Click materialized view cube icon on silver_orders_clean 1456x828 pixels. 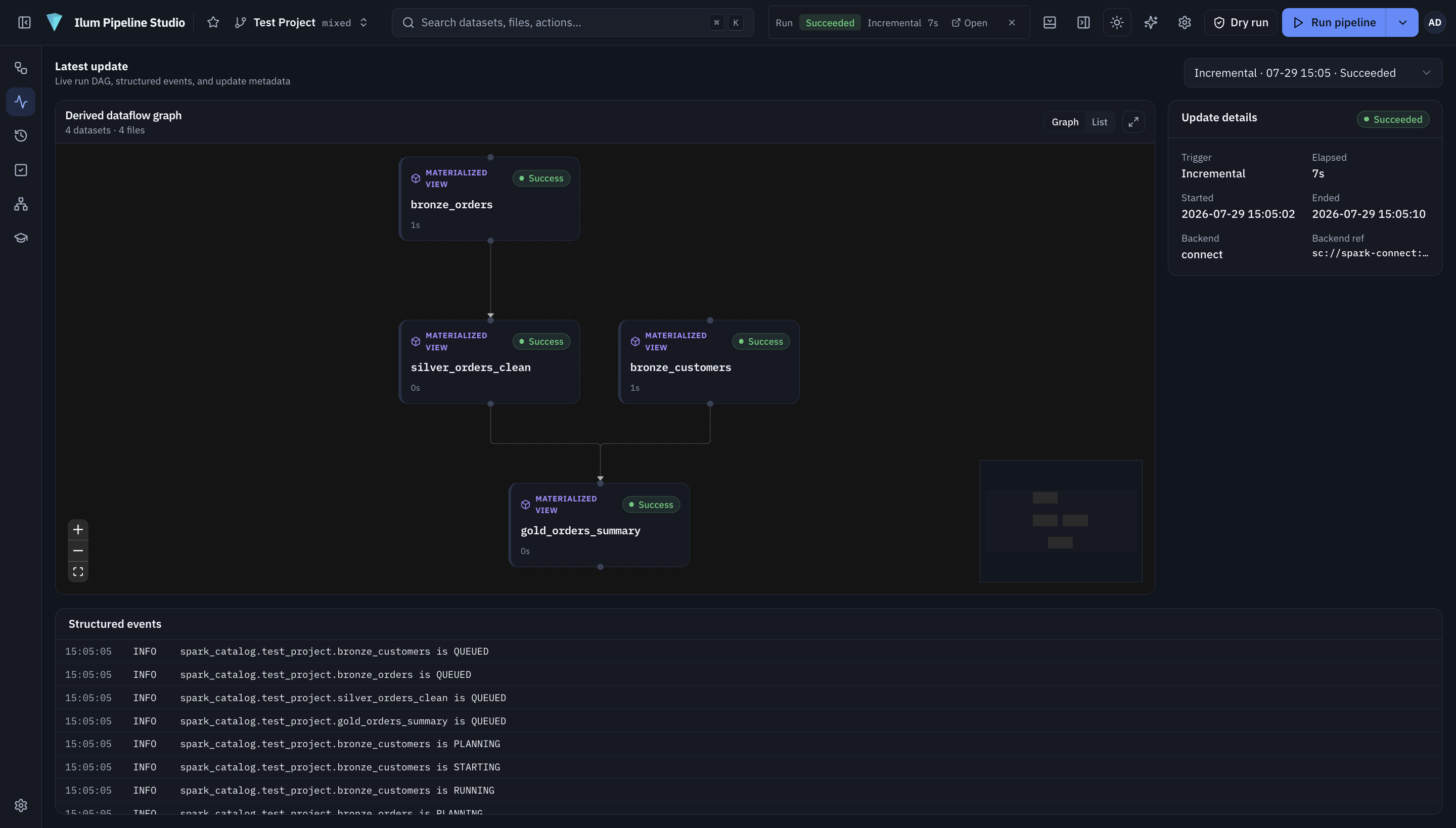tap(416, 341)
